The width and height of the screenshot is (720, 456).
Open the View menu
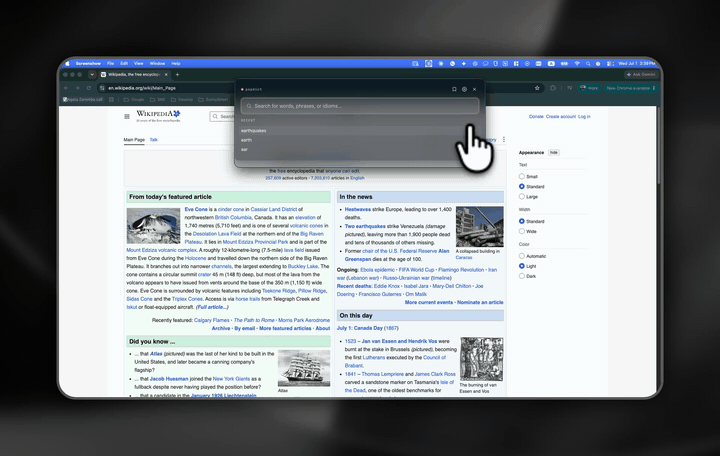coord(139,63)
